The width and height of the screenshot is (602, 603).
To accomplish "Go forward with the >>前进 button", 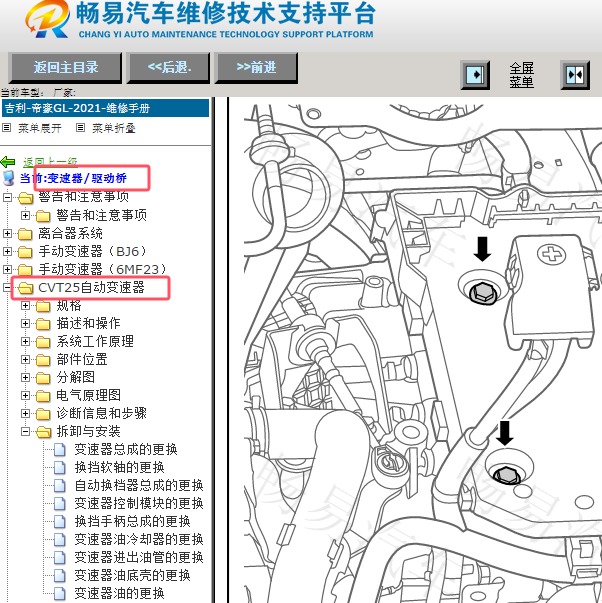I will coord(256,68).
